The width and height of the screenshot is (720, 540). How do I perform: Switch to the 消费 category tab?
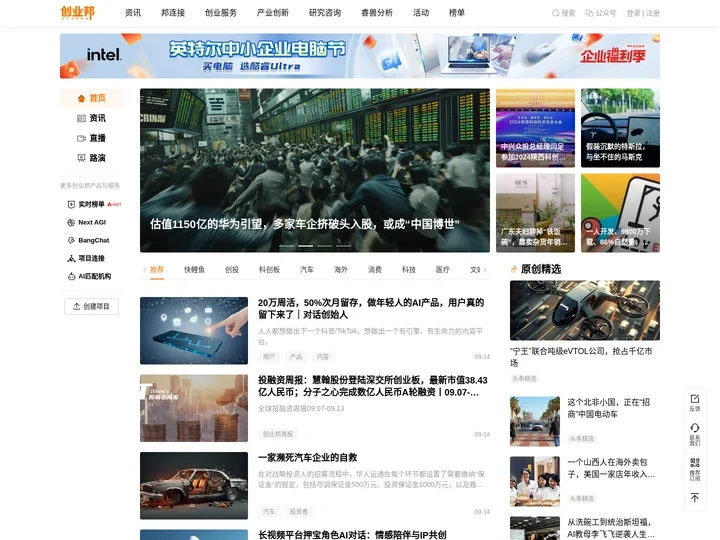coord(375,270)
